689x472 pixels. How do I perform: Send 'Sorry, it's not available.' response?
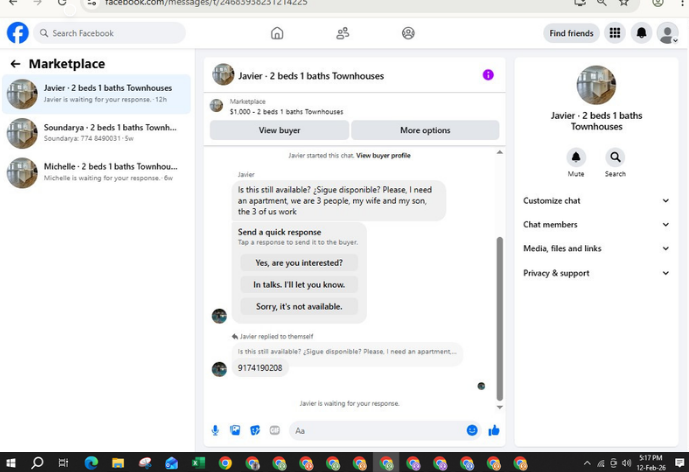[299, 307]
